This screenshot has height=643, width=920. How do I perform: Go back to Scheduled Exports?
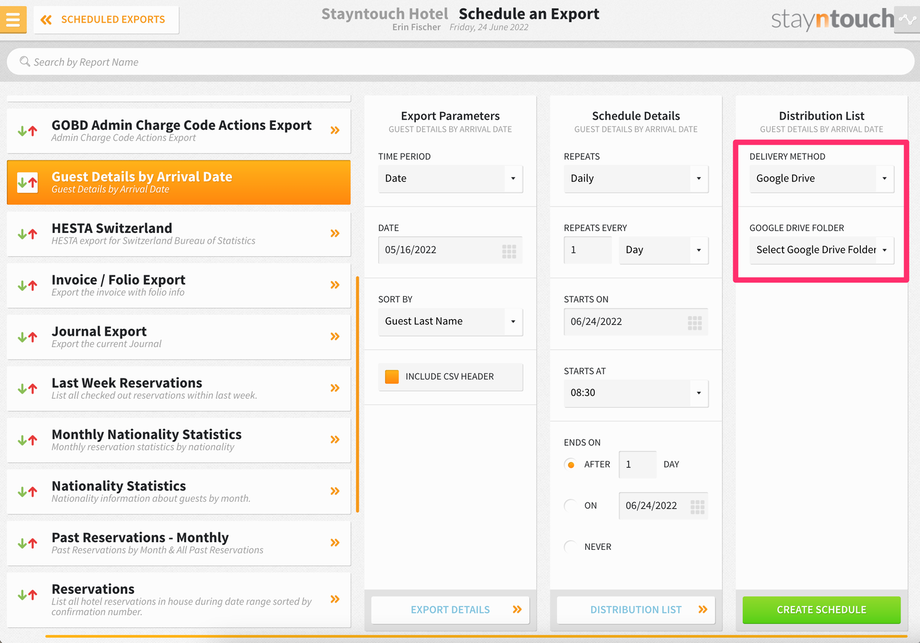pos(106,20)
